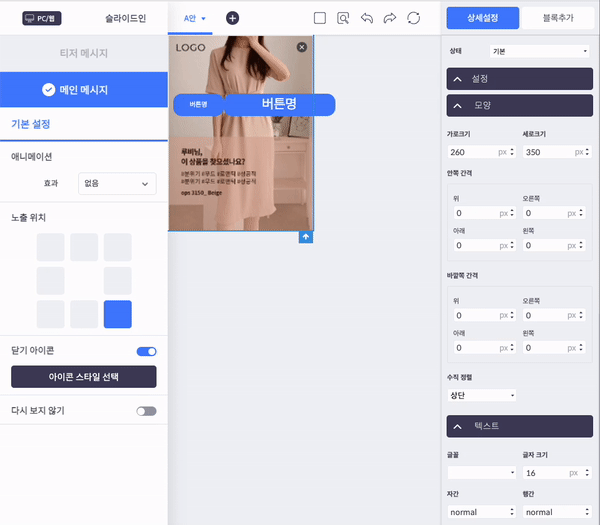Open the 효과 animation dropdown

(x=117, y=183)
